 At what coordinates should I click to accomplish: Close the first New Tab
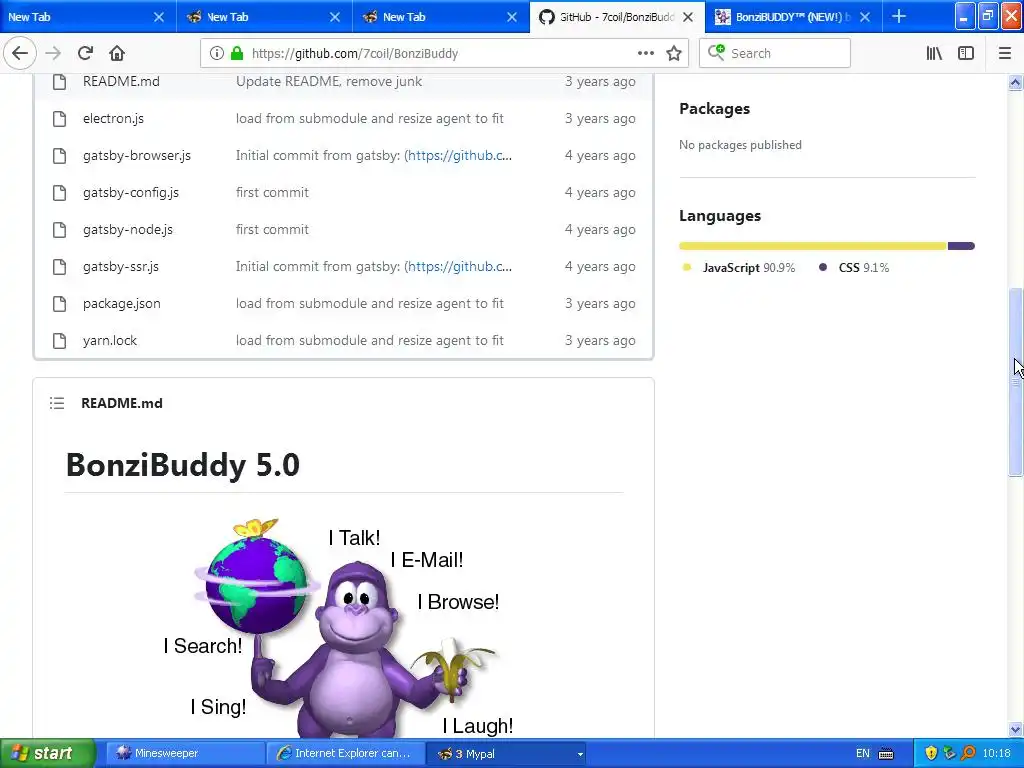tap(159, 17)
